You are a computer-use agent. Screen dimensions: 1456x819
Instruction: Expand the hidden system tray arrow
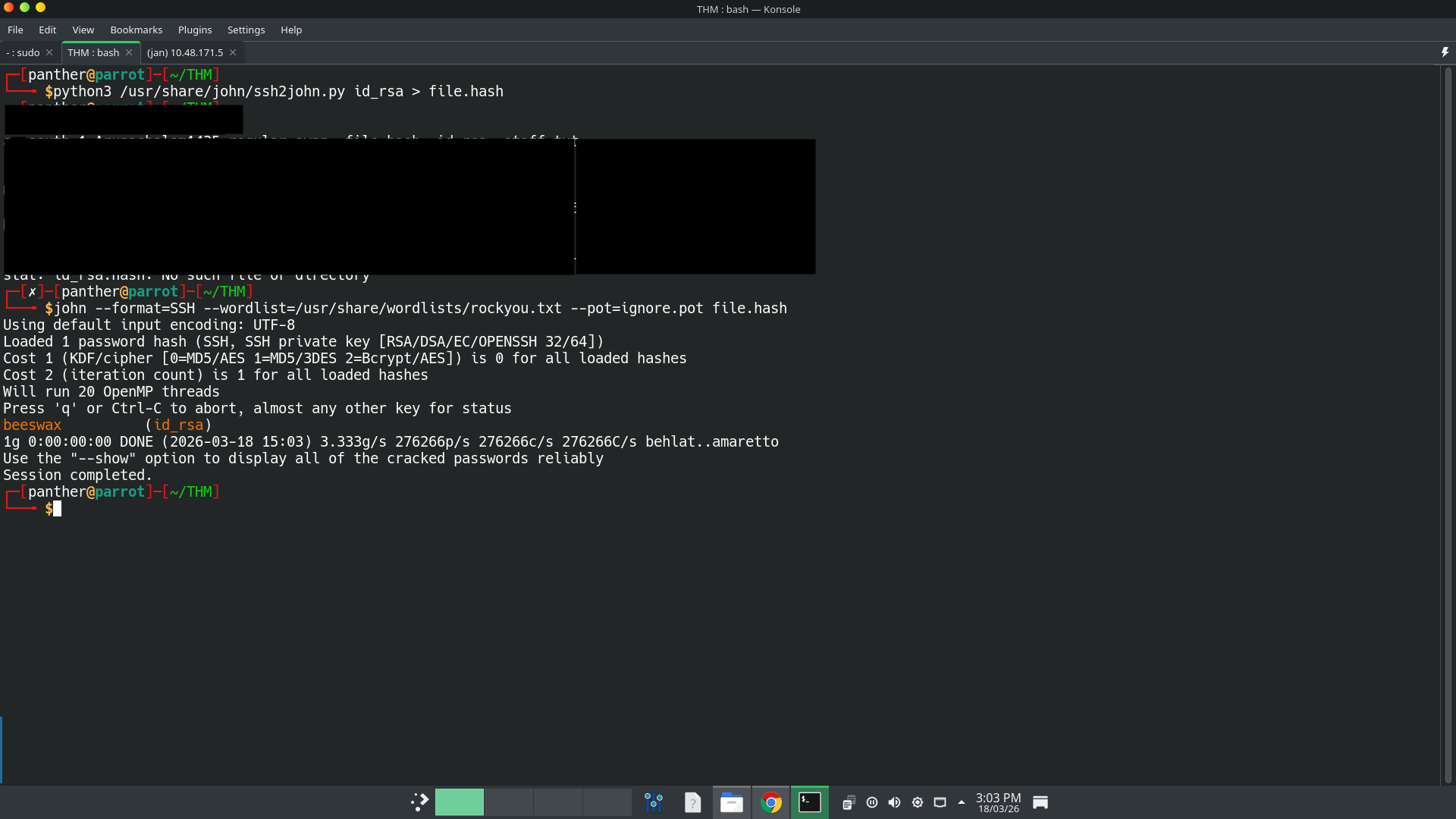coord(962,802)
